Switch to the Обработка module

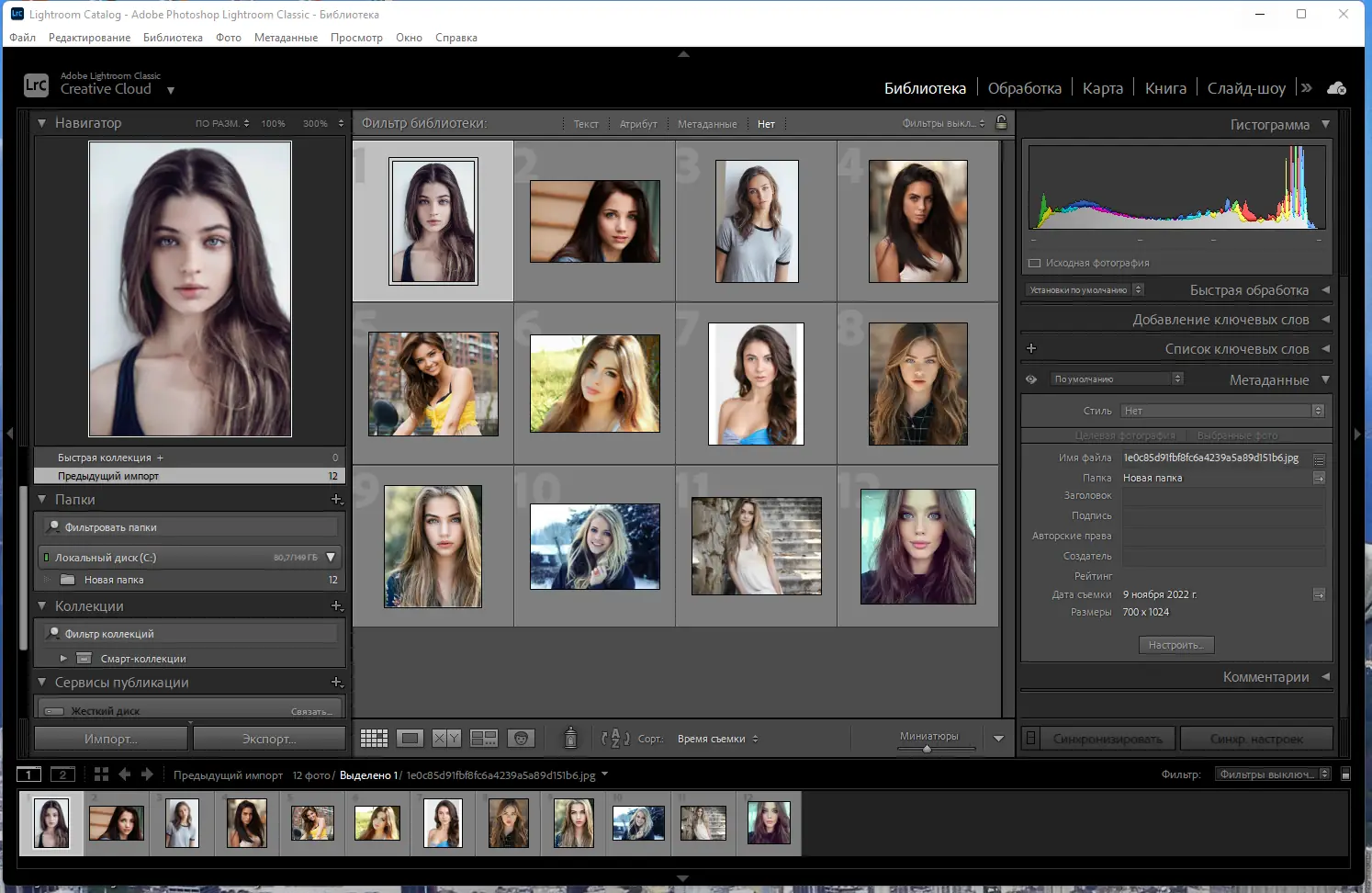click(1024, 88)
